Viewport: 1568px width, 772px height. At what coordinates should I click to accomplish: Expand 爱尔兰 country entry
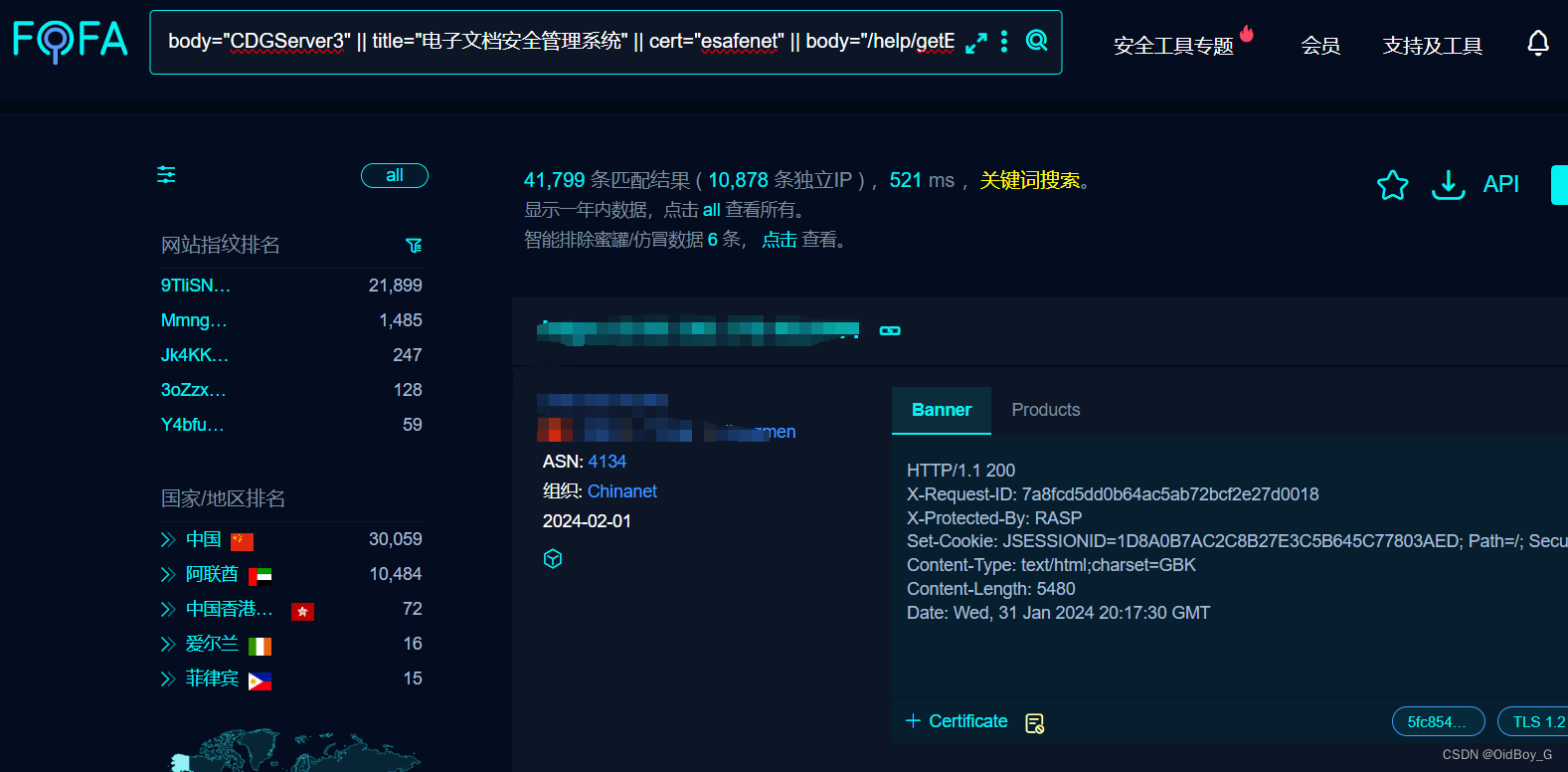pyautogui.click(x=168, y=645)
